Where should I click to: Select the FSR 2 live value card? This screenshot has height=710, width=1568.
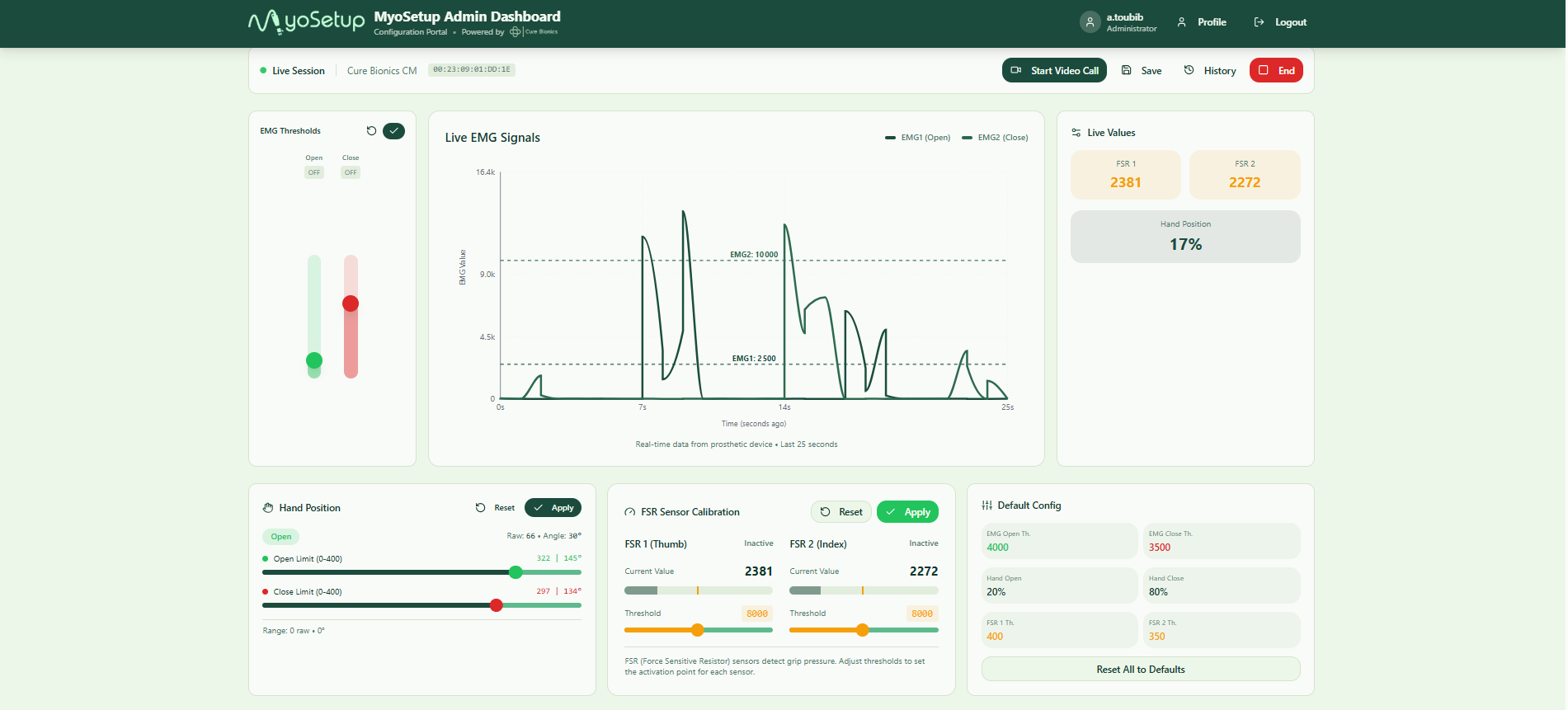(1245, 175)
